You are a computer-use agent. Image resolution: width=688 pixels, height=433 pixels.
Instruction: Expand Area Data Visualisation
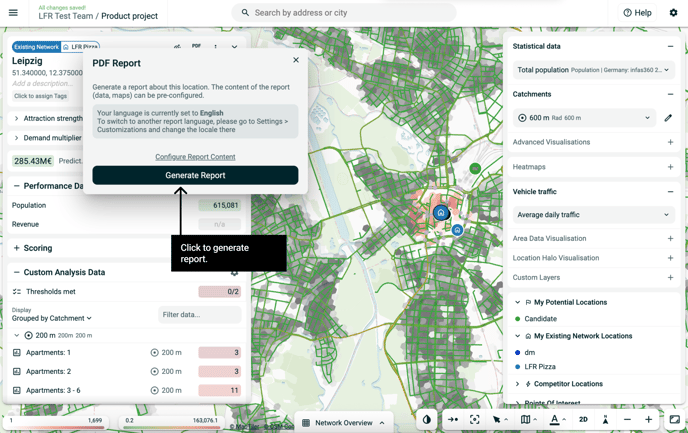pyautogui.click(x=670, y=239)
